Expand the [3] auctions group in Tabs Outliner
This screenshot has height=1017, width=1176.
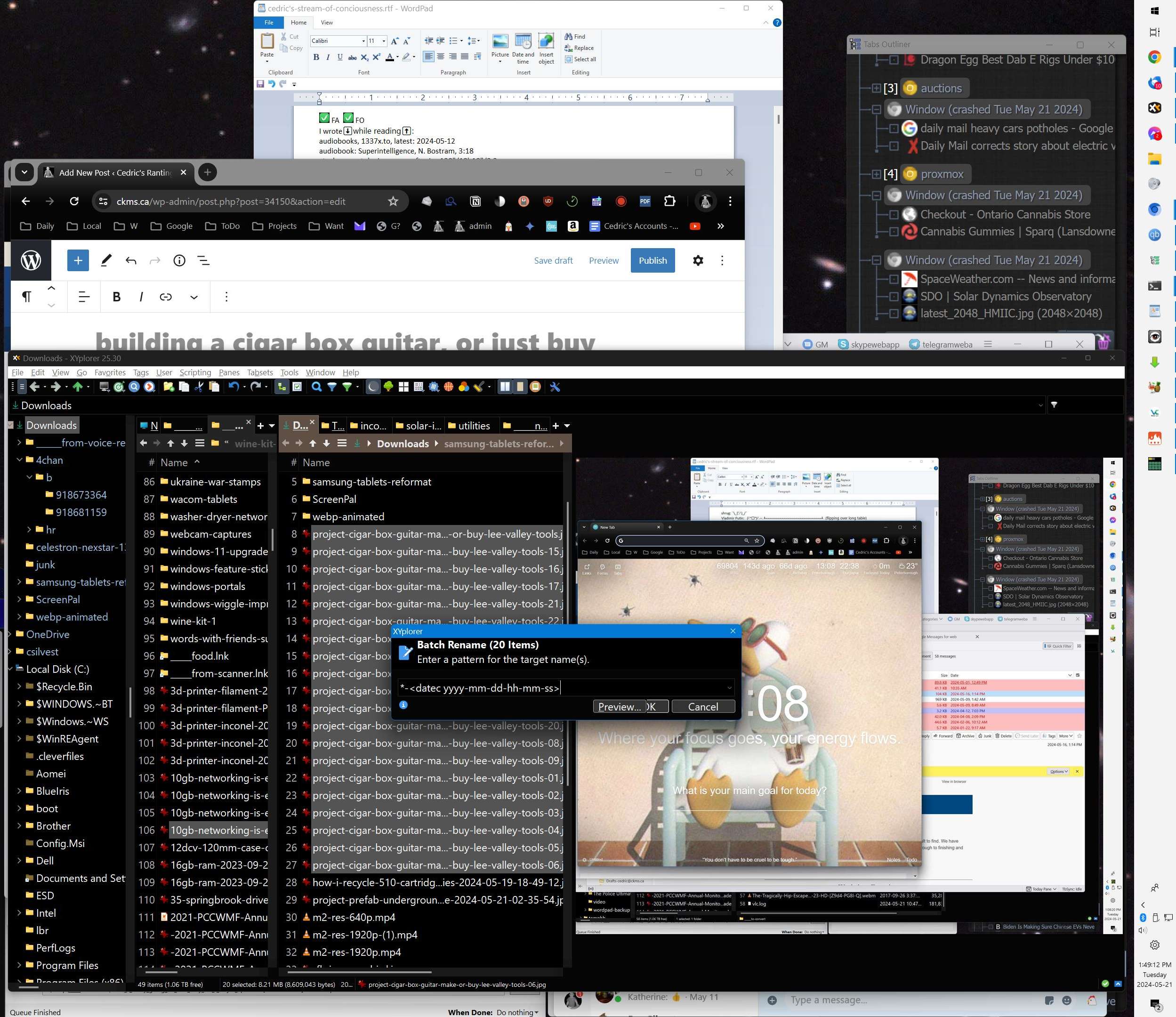(x=876, y=89)
